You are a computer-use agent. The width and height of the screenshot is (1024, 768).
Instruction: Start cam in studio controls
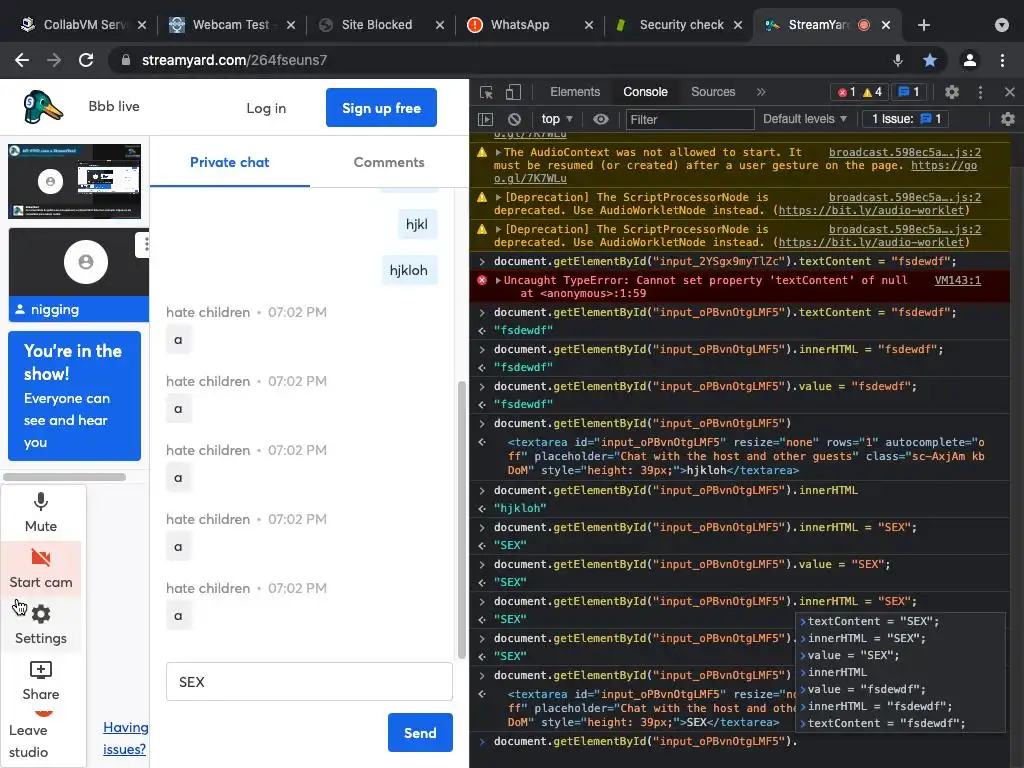[40, 569]
